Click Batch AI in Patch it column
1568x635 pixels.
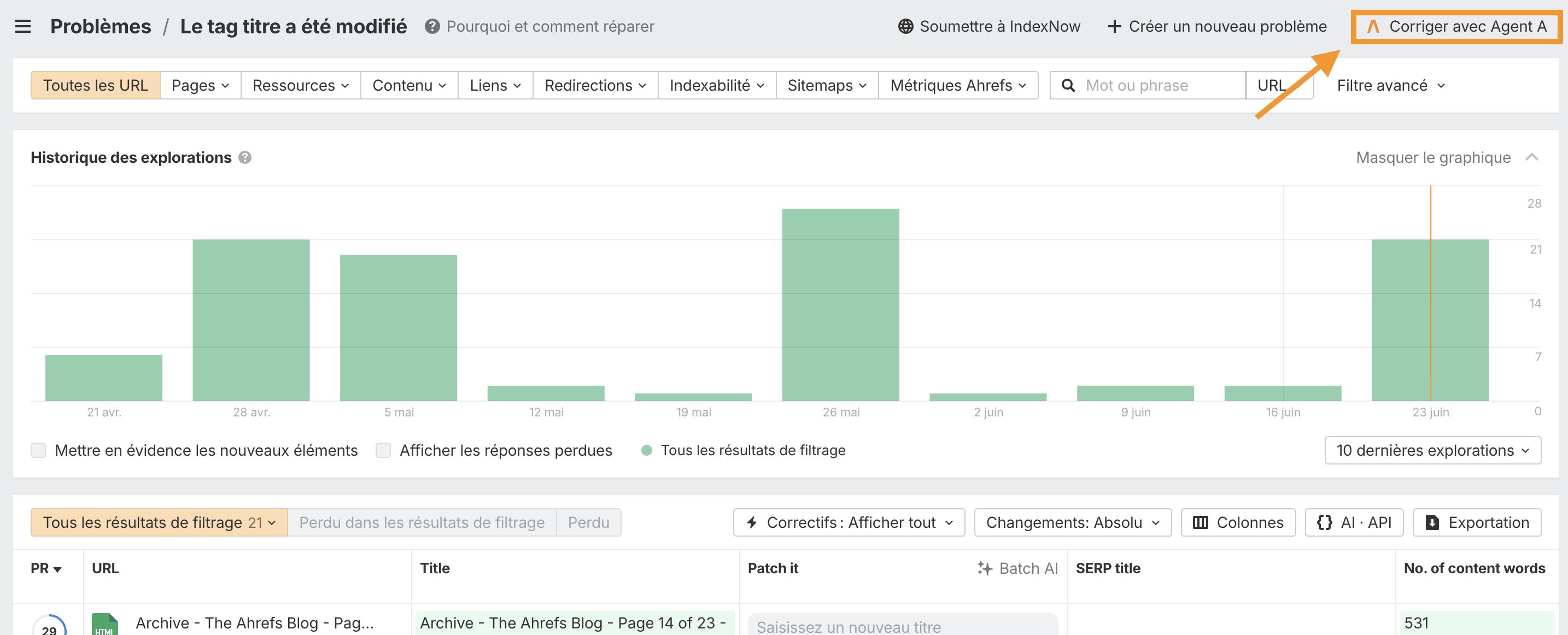pyautogui.click(x=1018, y=568)
